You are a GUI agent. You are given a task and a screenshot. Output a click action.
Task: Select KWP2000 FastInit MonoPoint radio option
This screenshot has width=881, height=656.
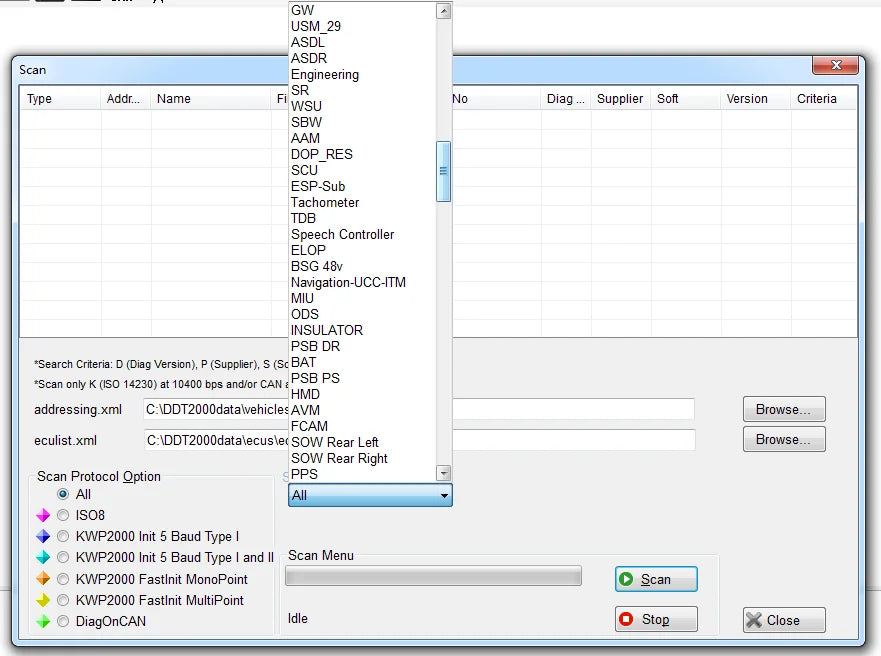pyautogui.click(x=63, y=578)
